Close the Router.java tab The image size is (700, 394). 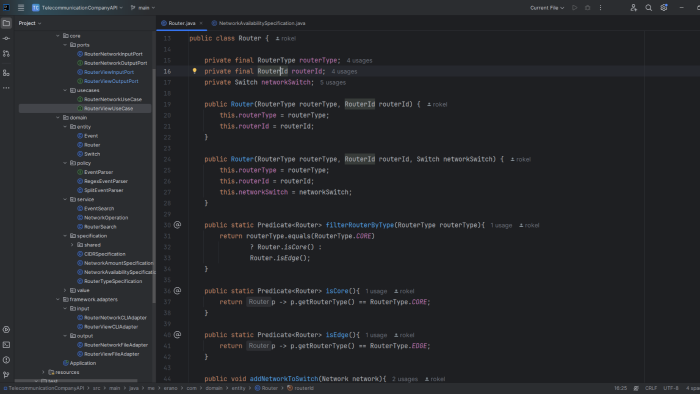[x=201, y=23]
